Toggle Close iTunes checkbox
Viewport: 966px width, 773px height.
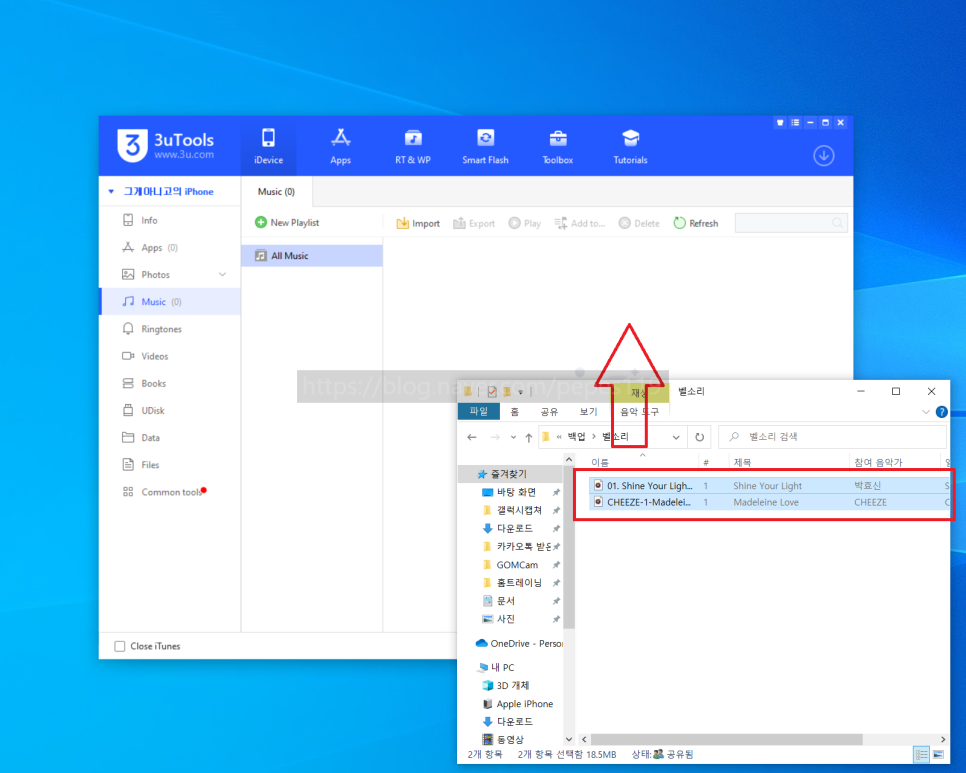point(120,646)
